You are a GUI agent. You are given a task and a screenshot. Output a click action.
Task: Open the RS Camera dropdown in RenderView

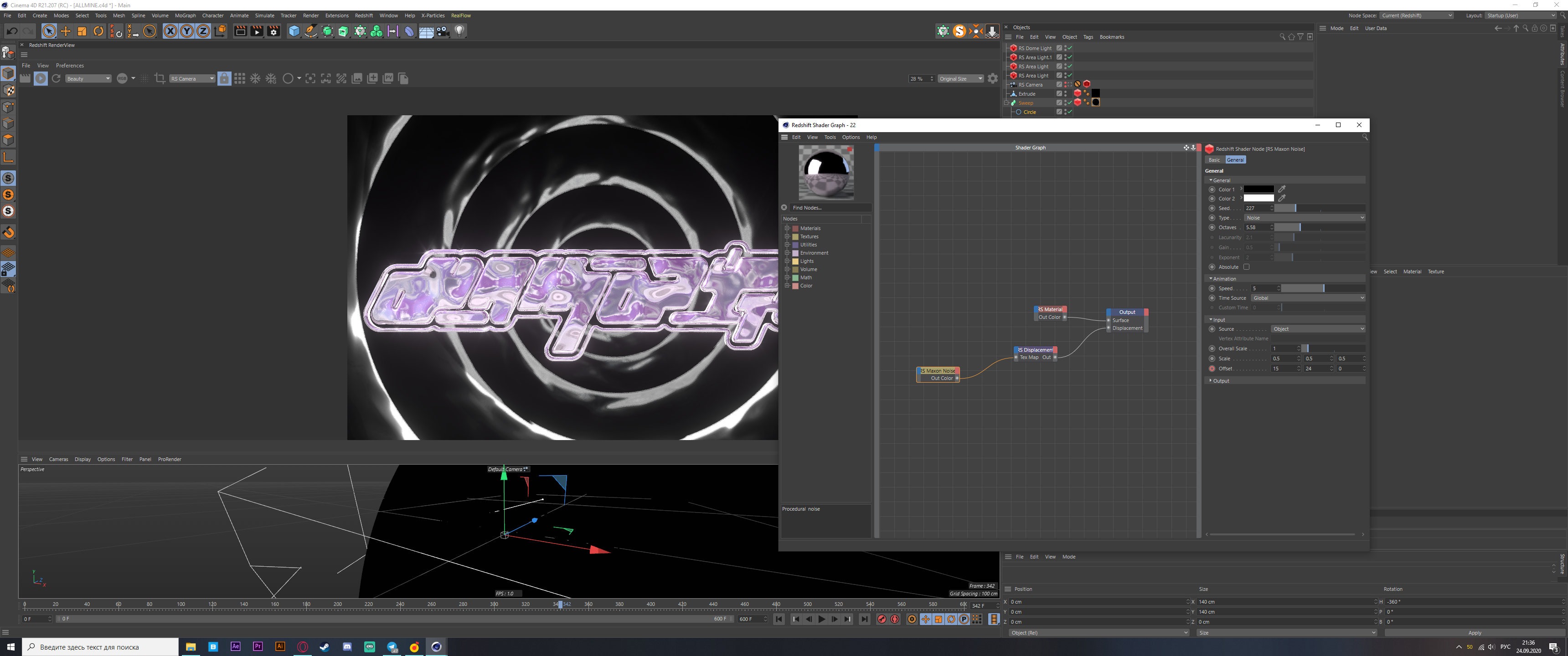click(x=192, y=78)
